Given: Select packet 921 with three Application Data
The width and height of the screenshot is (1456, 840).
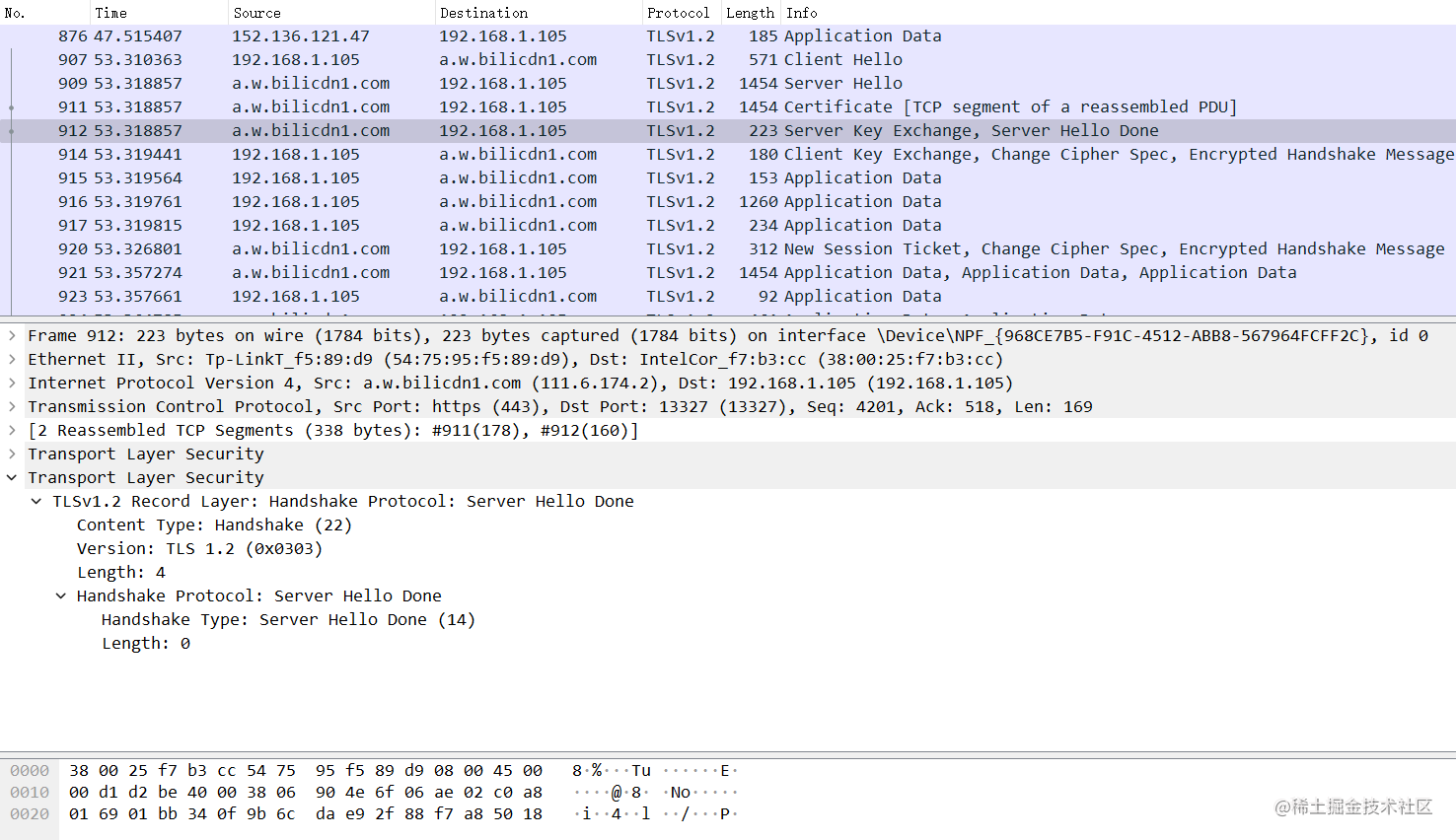Looking at the screenshot, I should point(728,273).
